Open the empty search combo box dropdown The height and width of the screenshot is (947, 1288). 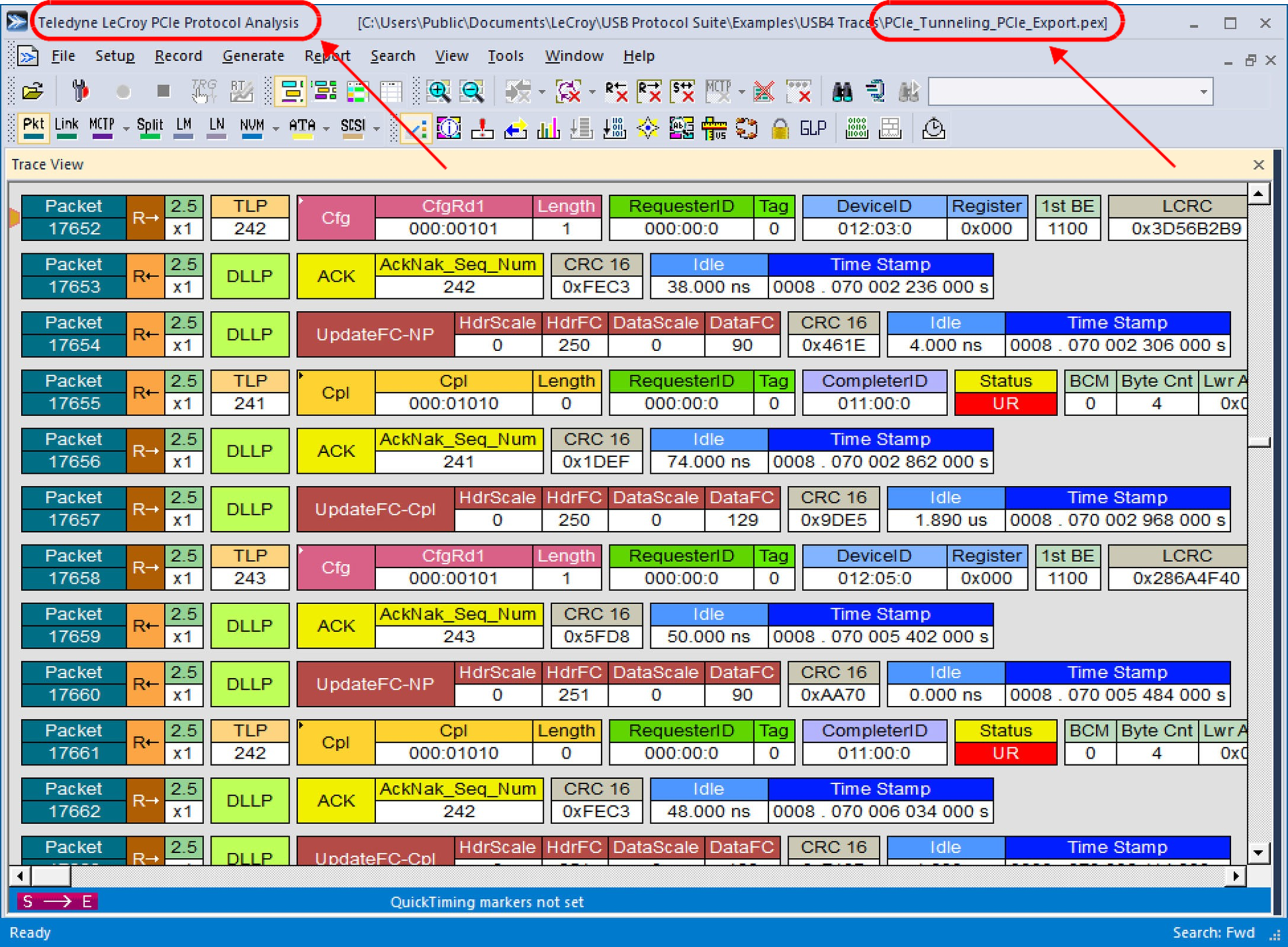point(1203,93)
